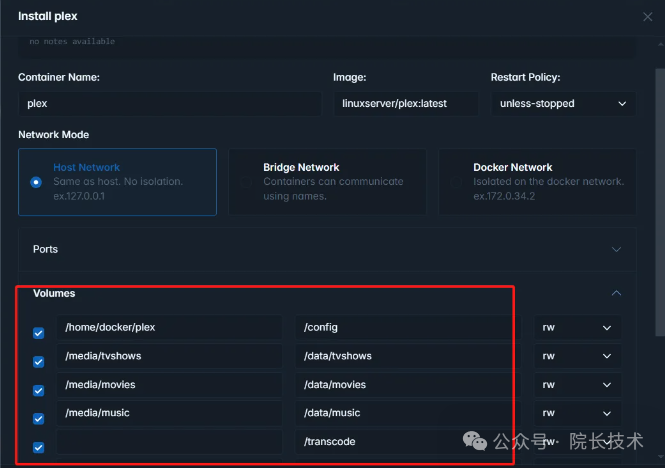Open the Restart Policy dropdown
The image size is (665, 468).
[563, 104]
